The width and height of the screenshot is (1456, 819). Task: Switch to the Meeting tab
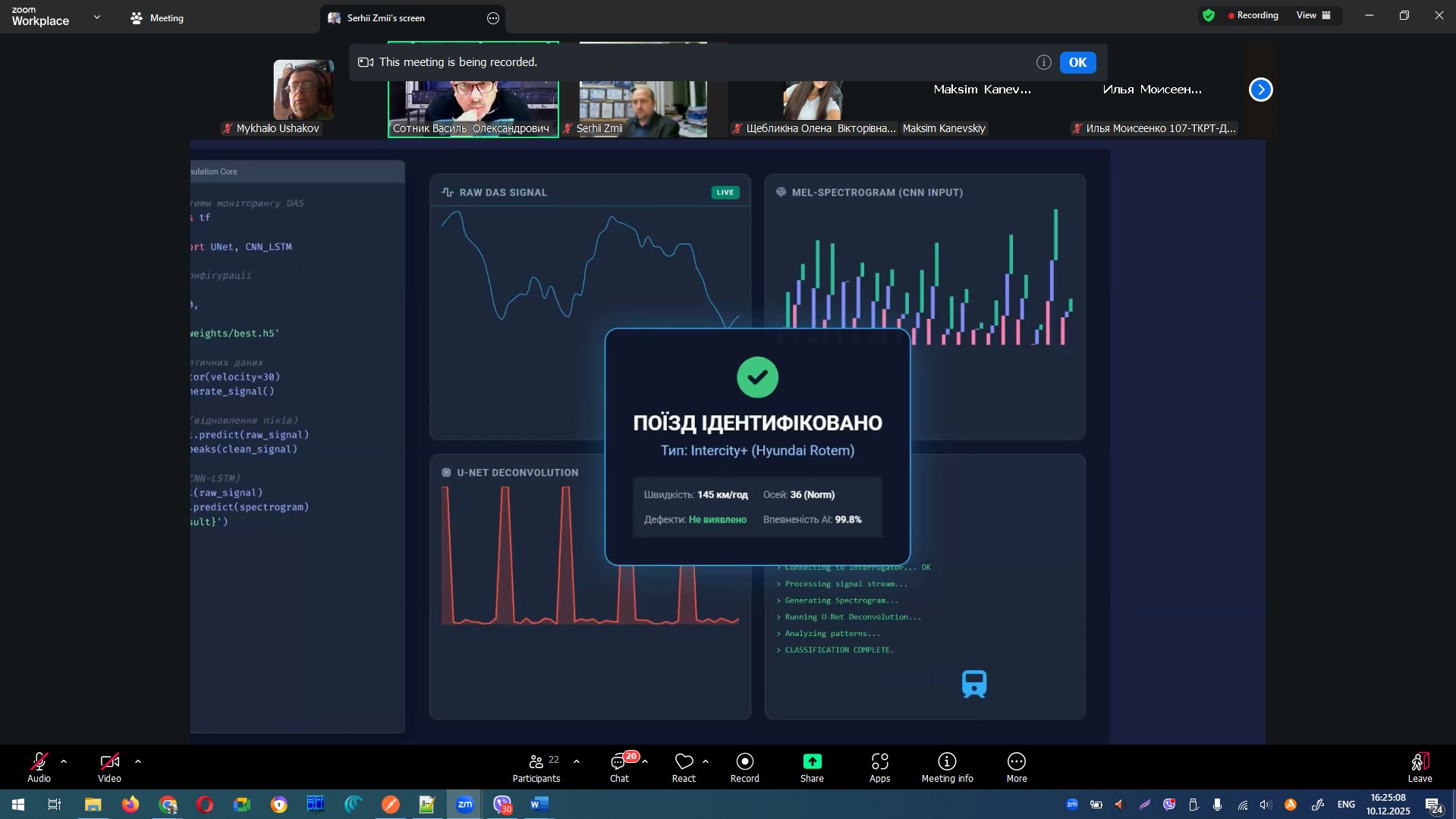157,18
